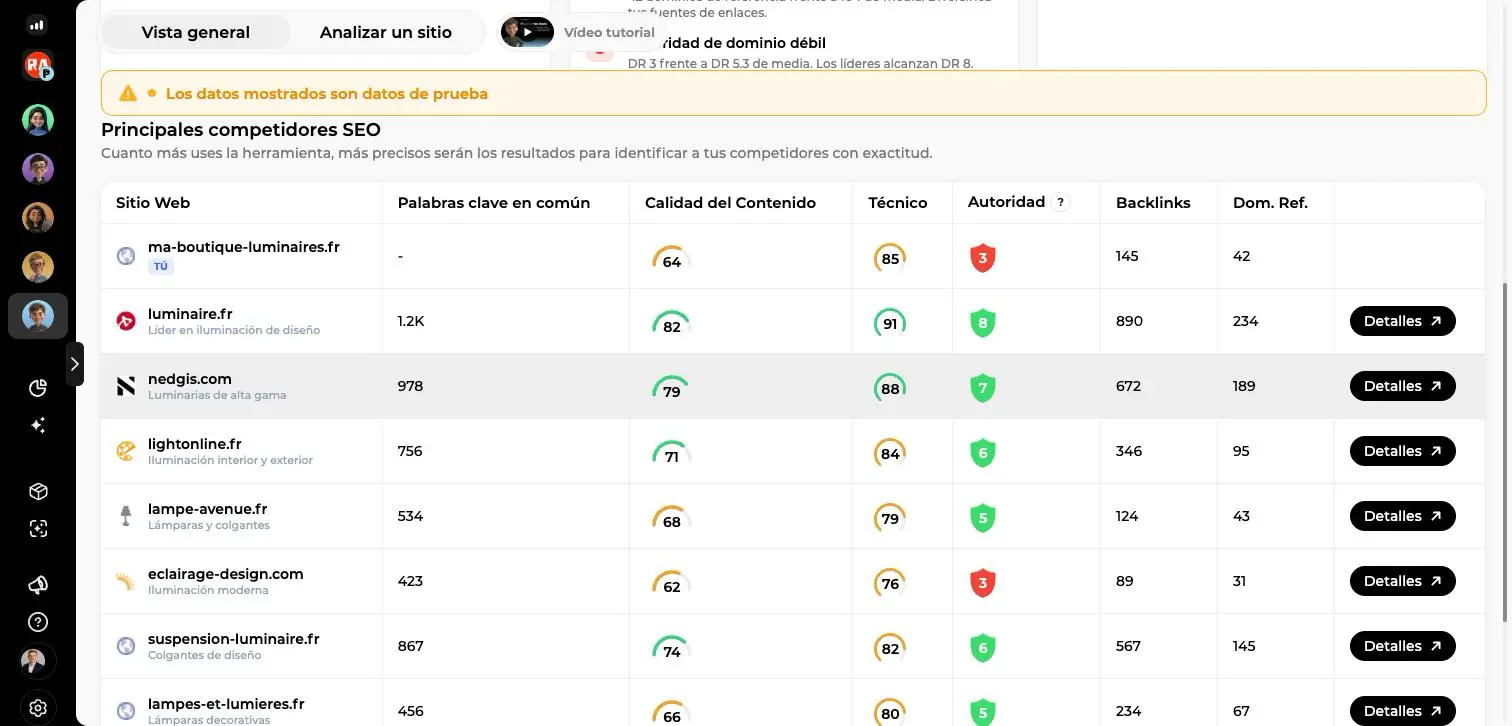Select the highlighted active avatar in the sidebar
Screen dimensions: 1512x726
pos(38,316)
